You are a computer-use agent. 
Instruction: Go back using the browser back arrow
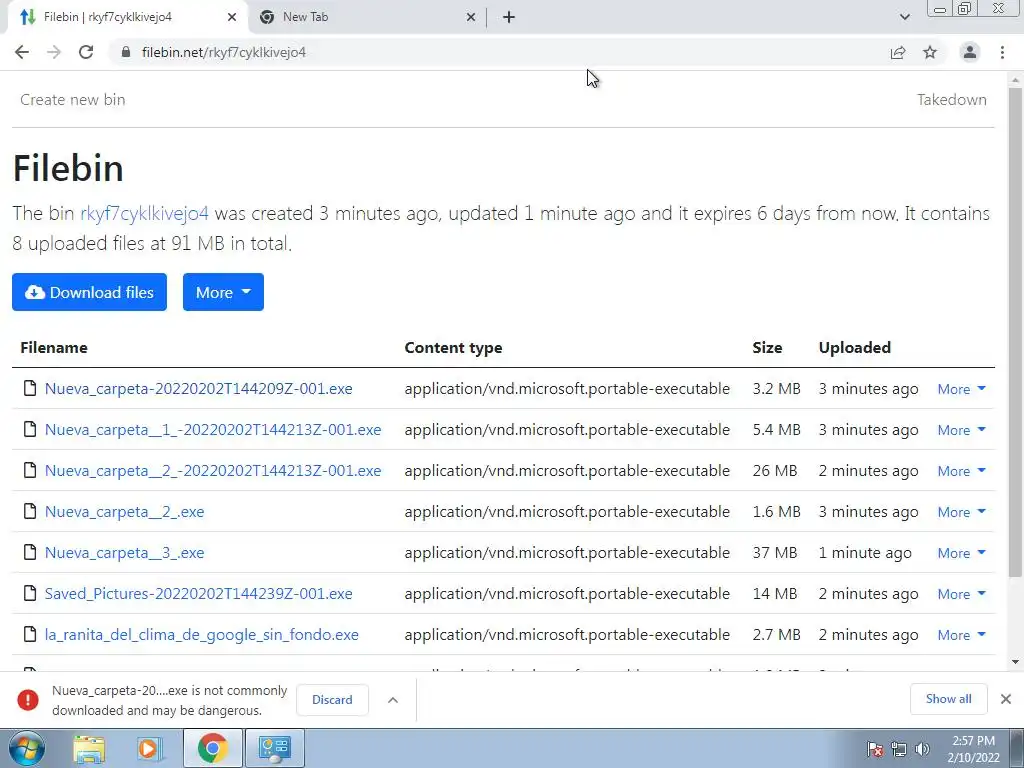tap(22, 52)
